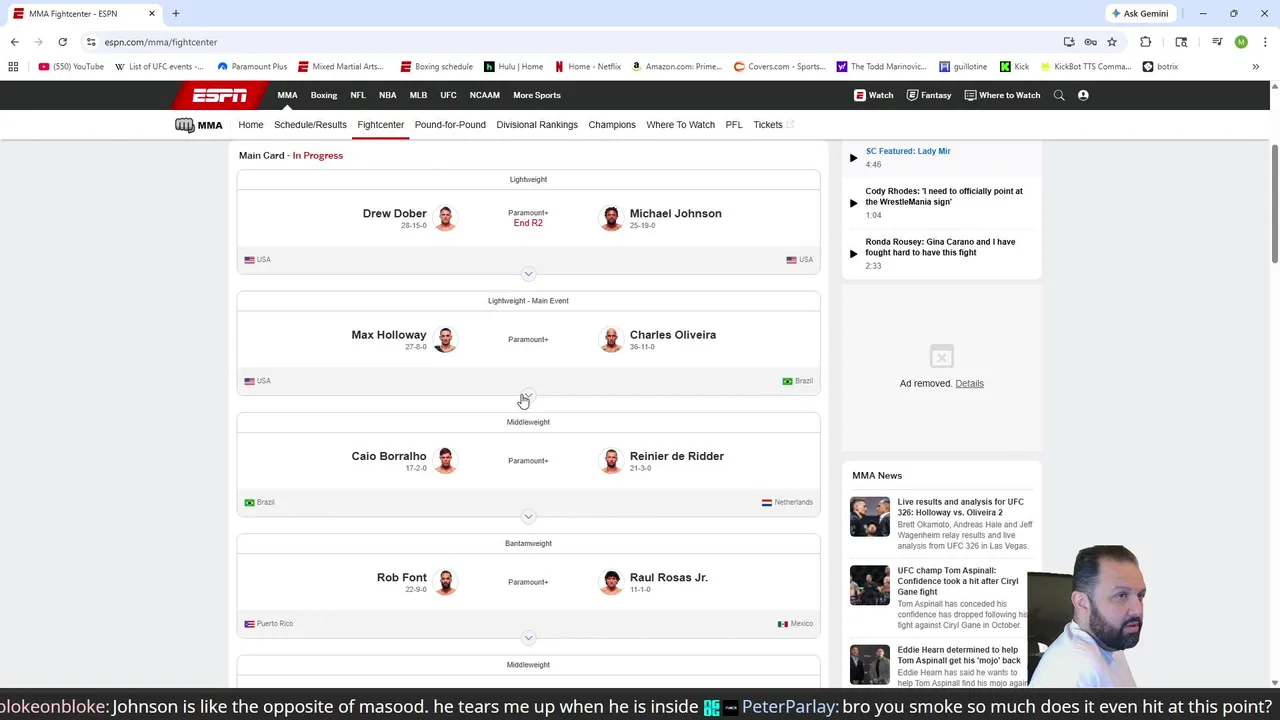1280x720 pixels.
Task: Open NFL in ESPN top nav
Action: [357, 95]
